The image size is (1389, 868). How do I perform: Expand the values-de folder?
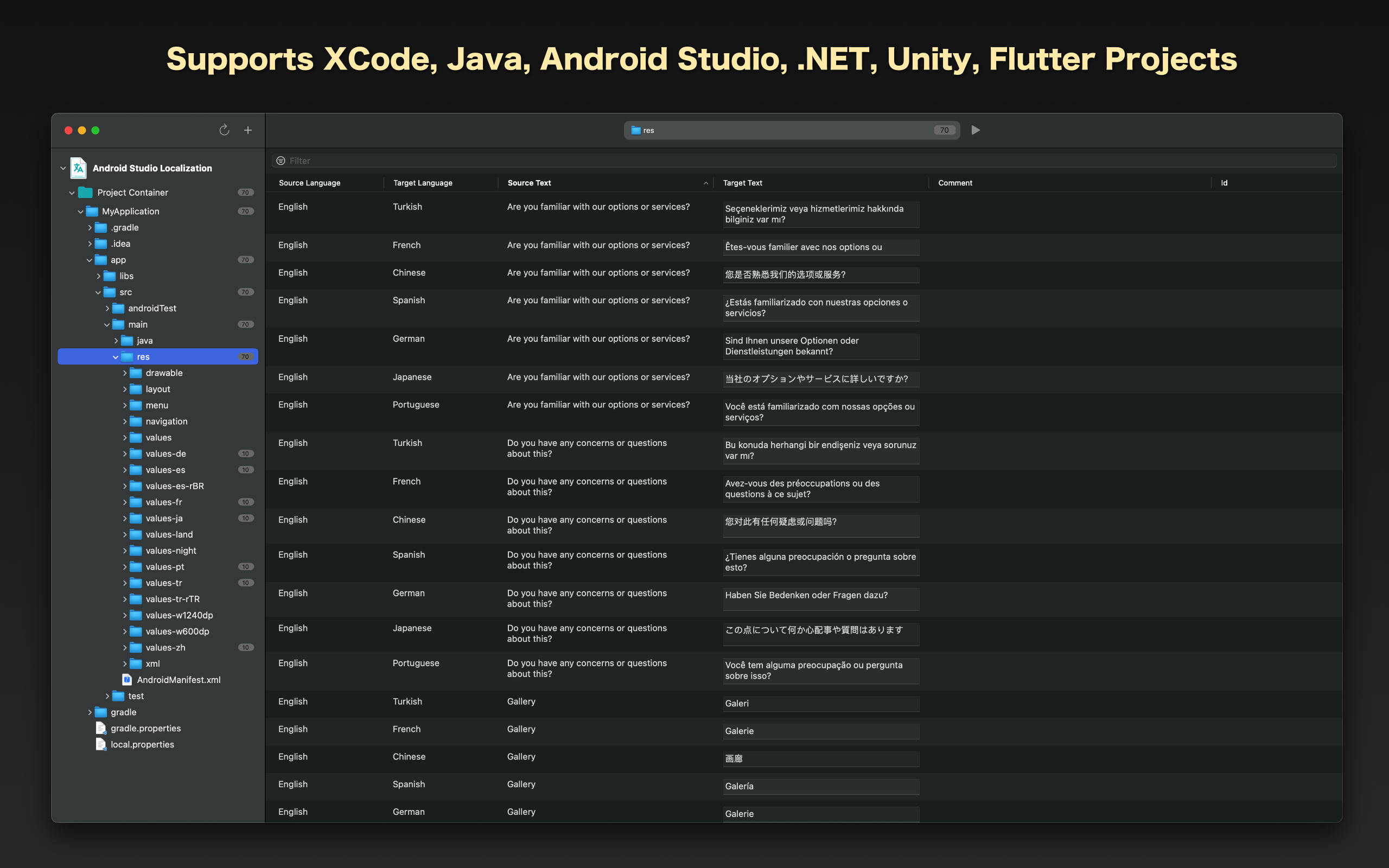(125, 454)
